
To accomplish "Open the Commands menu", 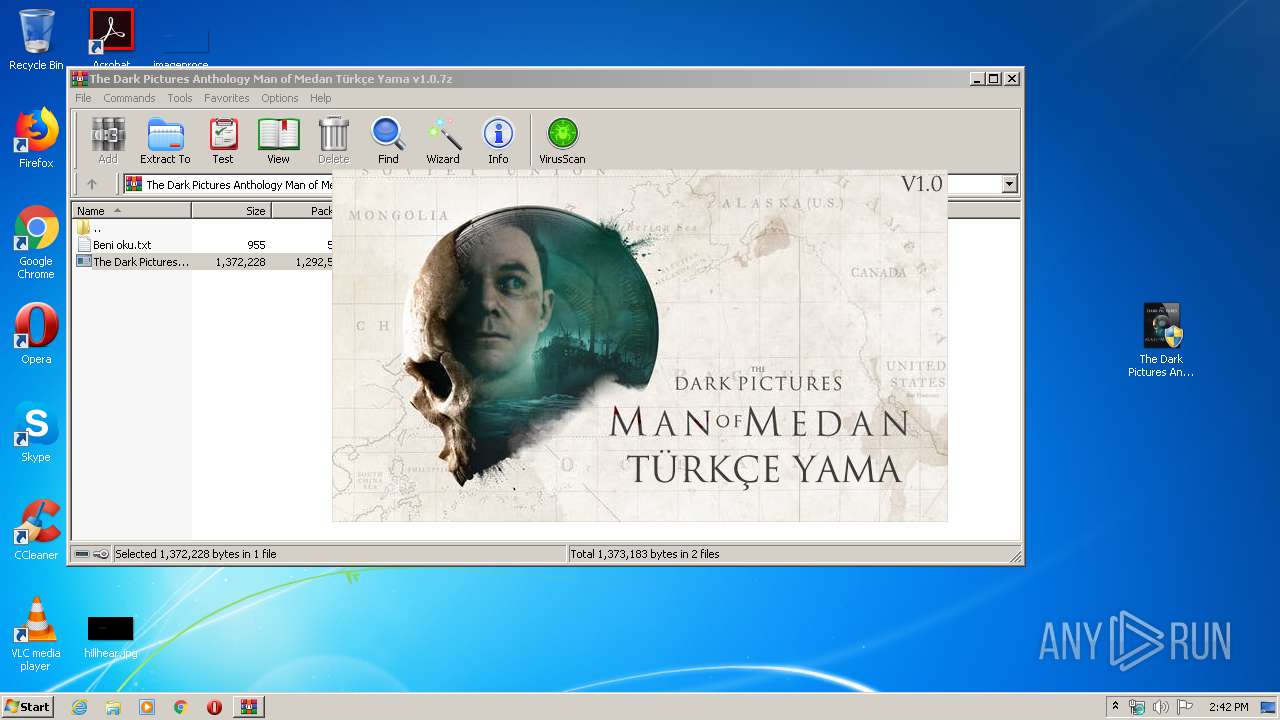I will point(129,98).
